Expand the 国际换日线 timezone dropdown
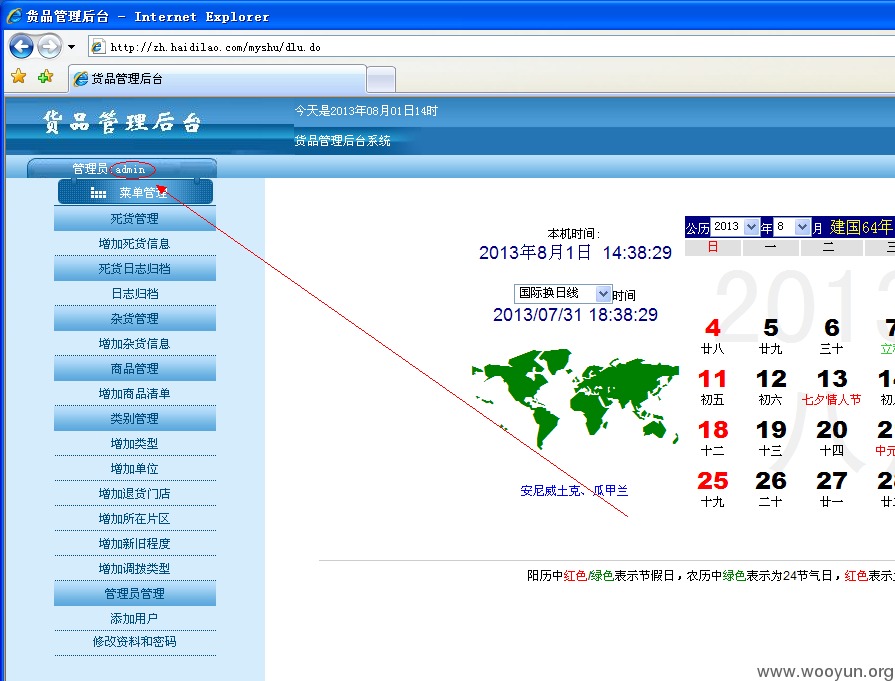The image size is (895, 681). (x=563, y=293)
